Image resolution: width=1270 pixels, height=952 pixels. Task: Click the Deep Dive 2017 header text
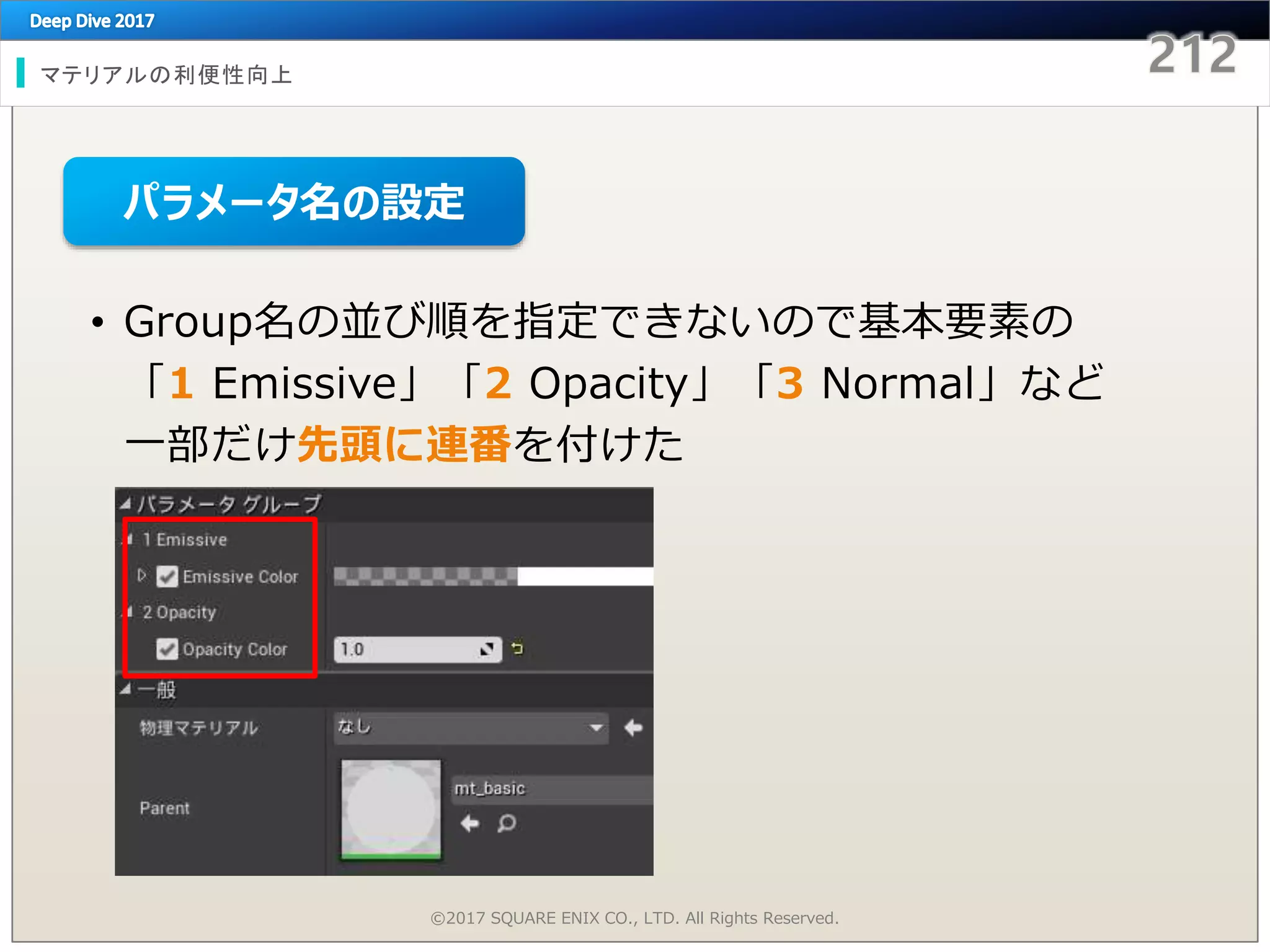point(92,21)
